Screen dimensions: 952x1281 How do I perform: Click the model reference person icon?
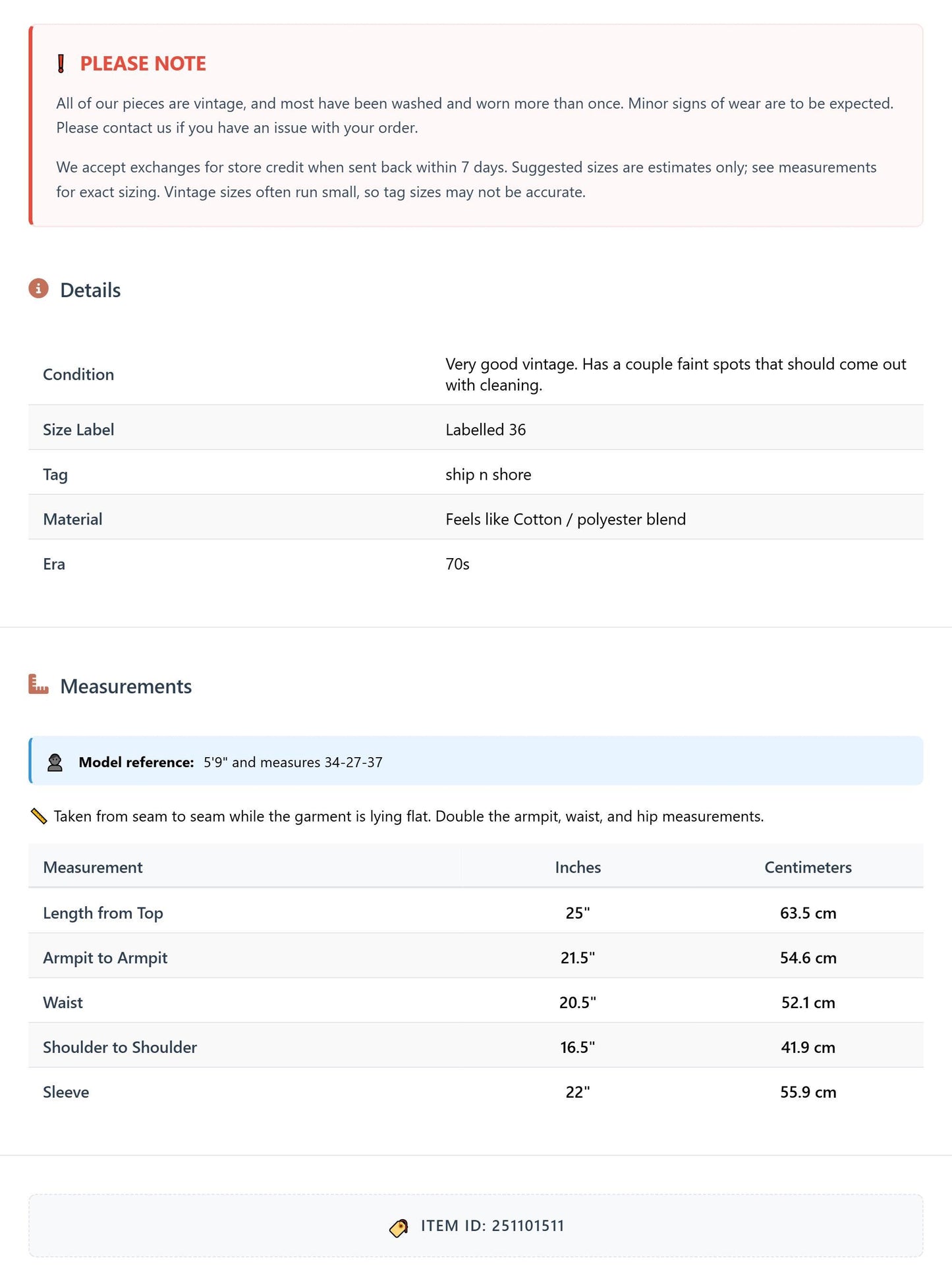click(x=55, y=762)
